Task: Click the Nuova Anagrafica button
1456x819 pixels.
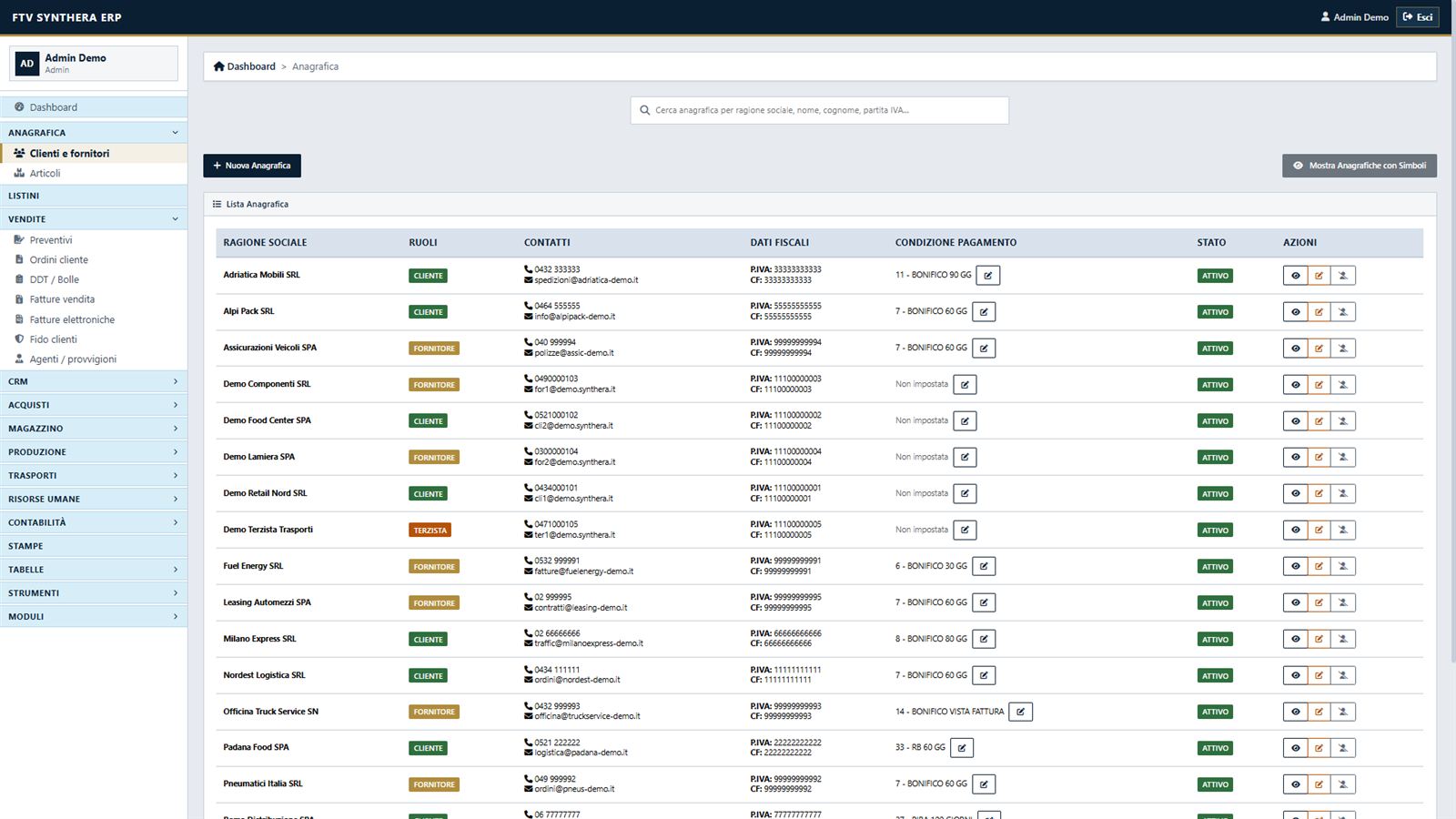Action: (252, 166)
